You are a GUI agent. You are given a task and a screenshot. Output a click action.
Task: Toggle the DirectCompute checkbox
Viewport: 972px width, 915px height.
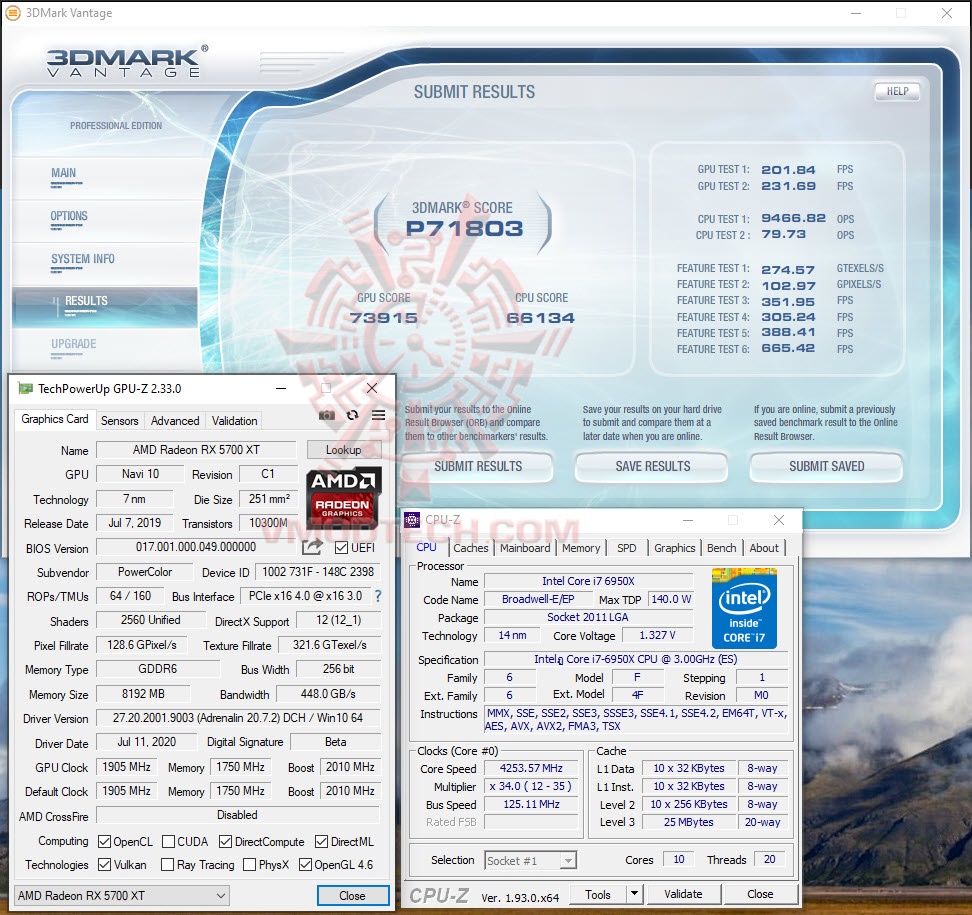[x=226, y=842]
